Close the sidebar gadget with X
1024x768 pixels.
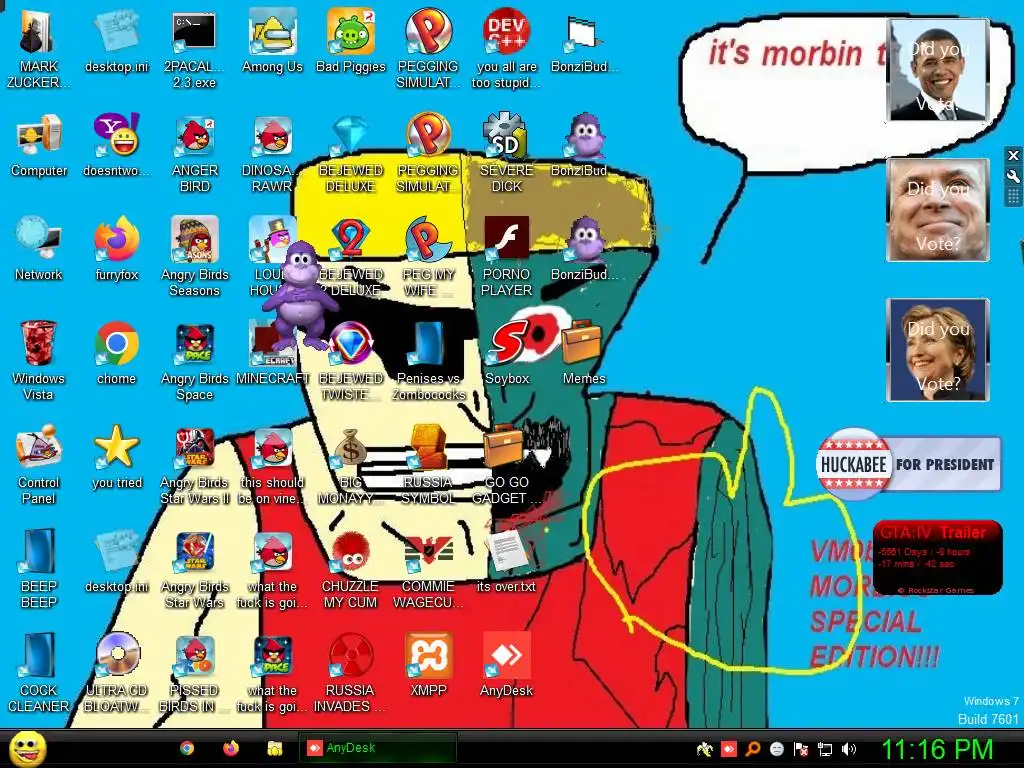(x=1013, y=155)
